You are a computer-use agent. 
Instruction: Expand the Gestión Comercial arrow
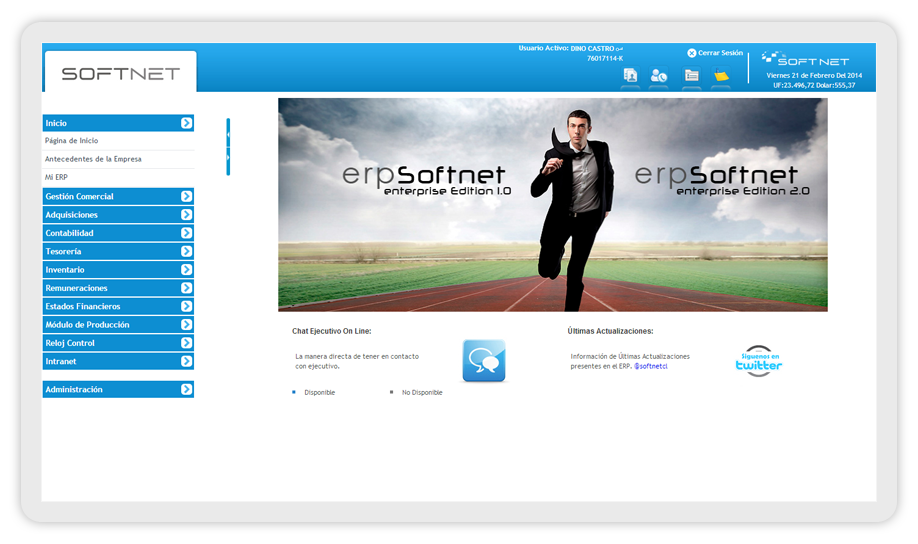186,196
